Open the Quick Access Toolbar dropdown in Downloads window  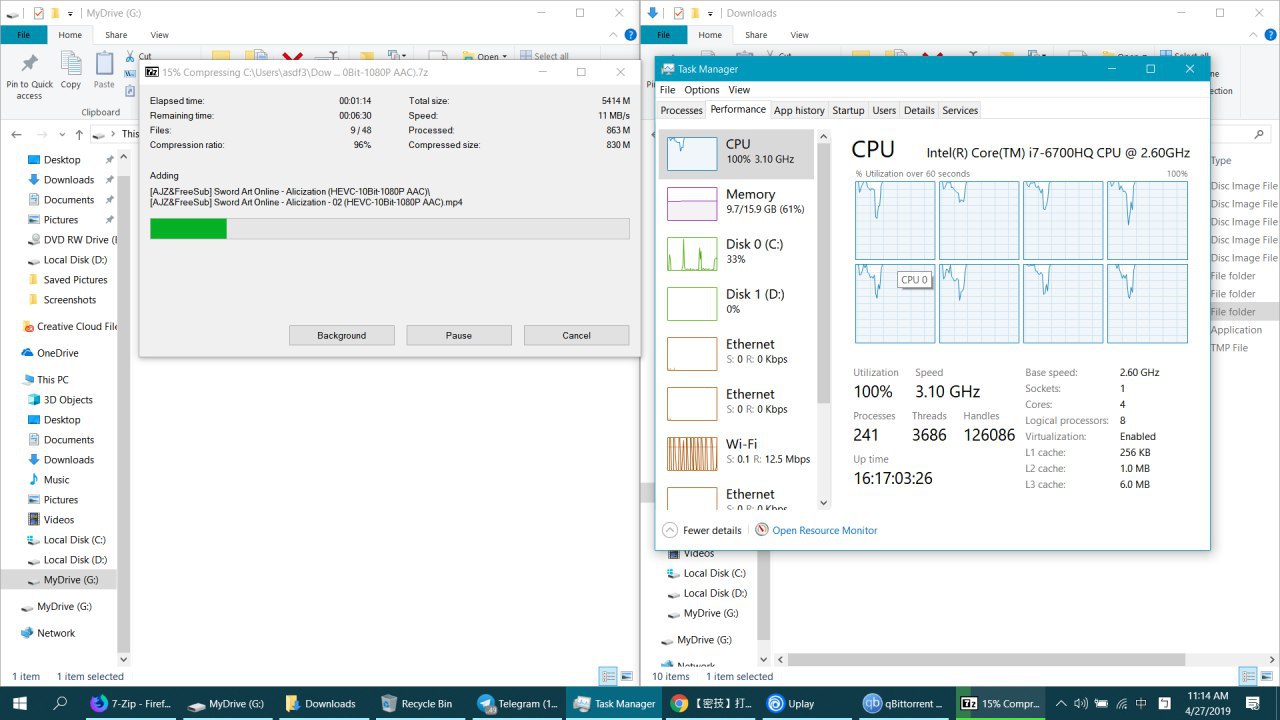(x=711, y=14)
